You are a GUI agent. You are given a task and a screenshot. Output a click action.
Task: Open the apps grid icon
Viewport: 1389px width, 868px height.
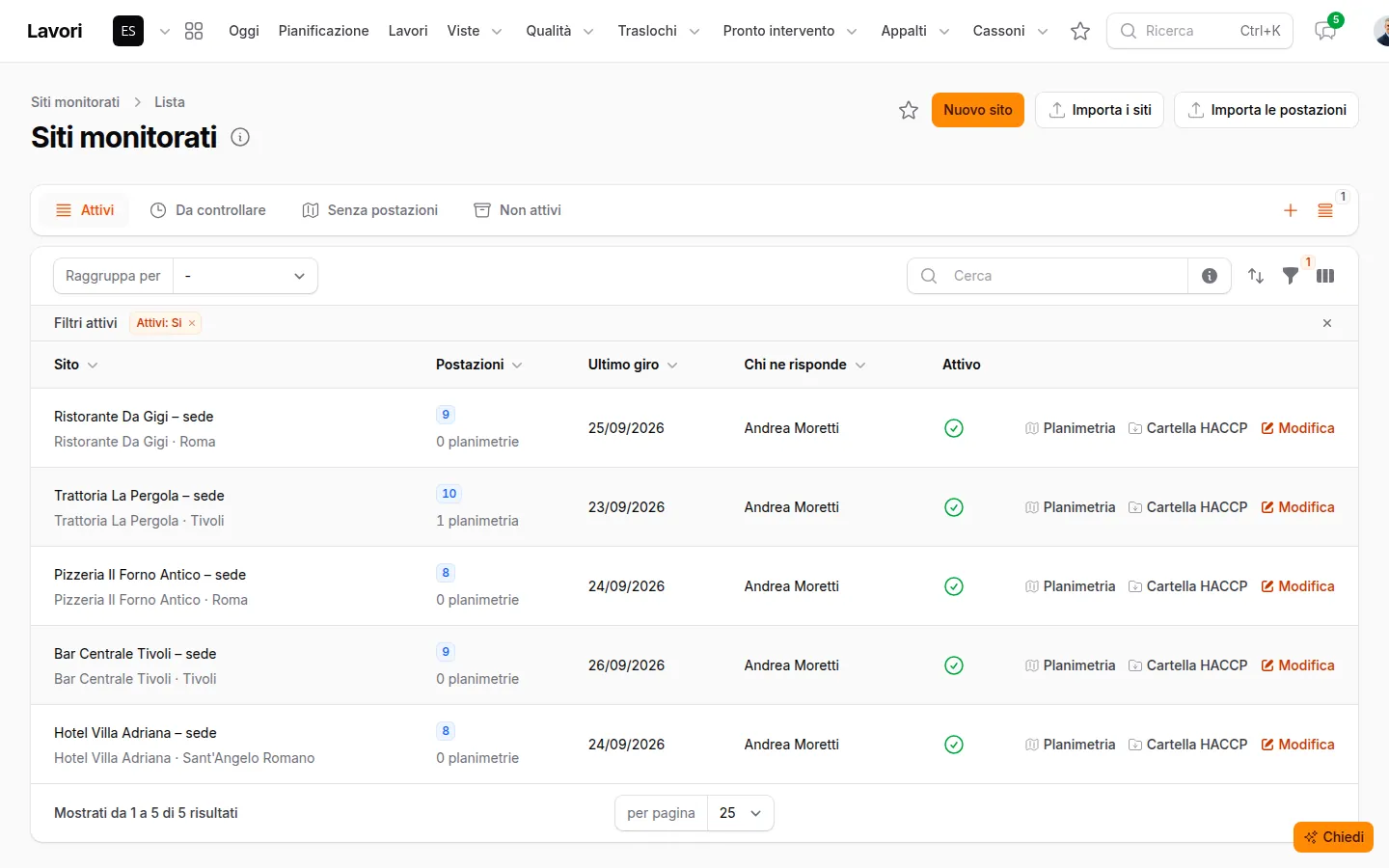pyautogui.click(x=194, y=31)
